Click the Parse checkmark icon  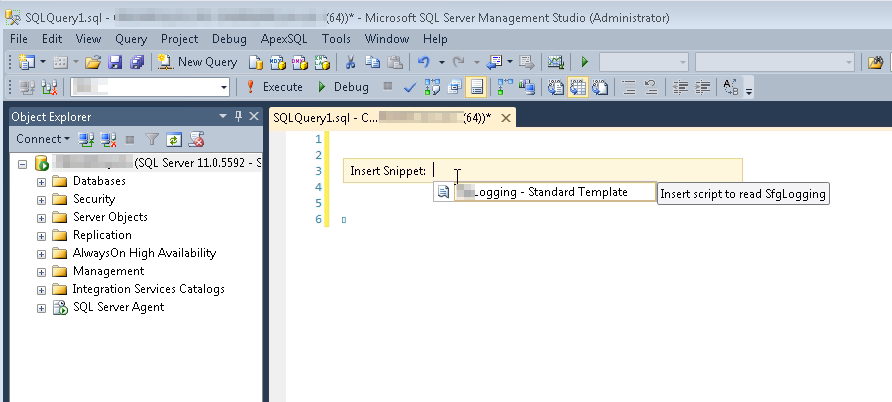coord(409,87)
